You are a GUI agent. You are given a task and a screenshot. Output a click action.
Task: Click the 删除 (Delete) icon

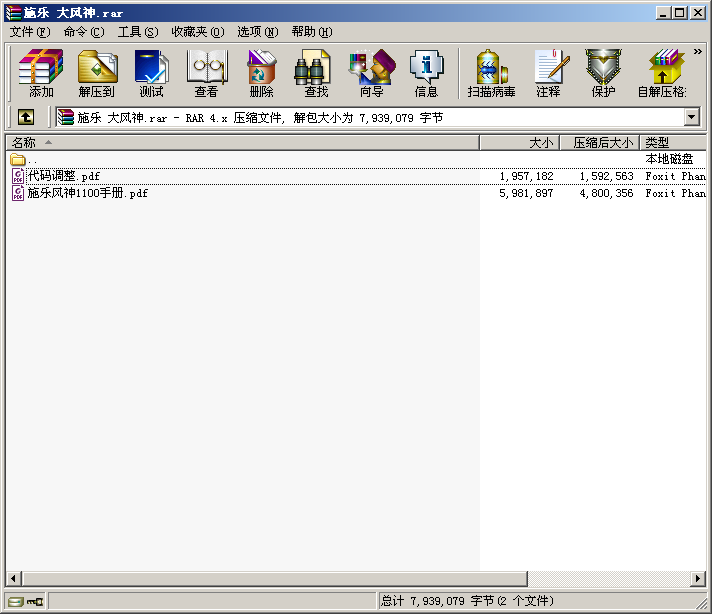(261, 73)
